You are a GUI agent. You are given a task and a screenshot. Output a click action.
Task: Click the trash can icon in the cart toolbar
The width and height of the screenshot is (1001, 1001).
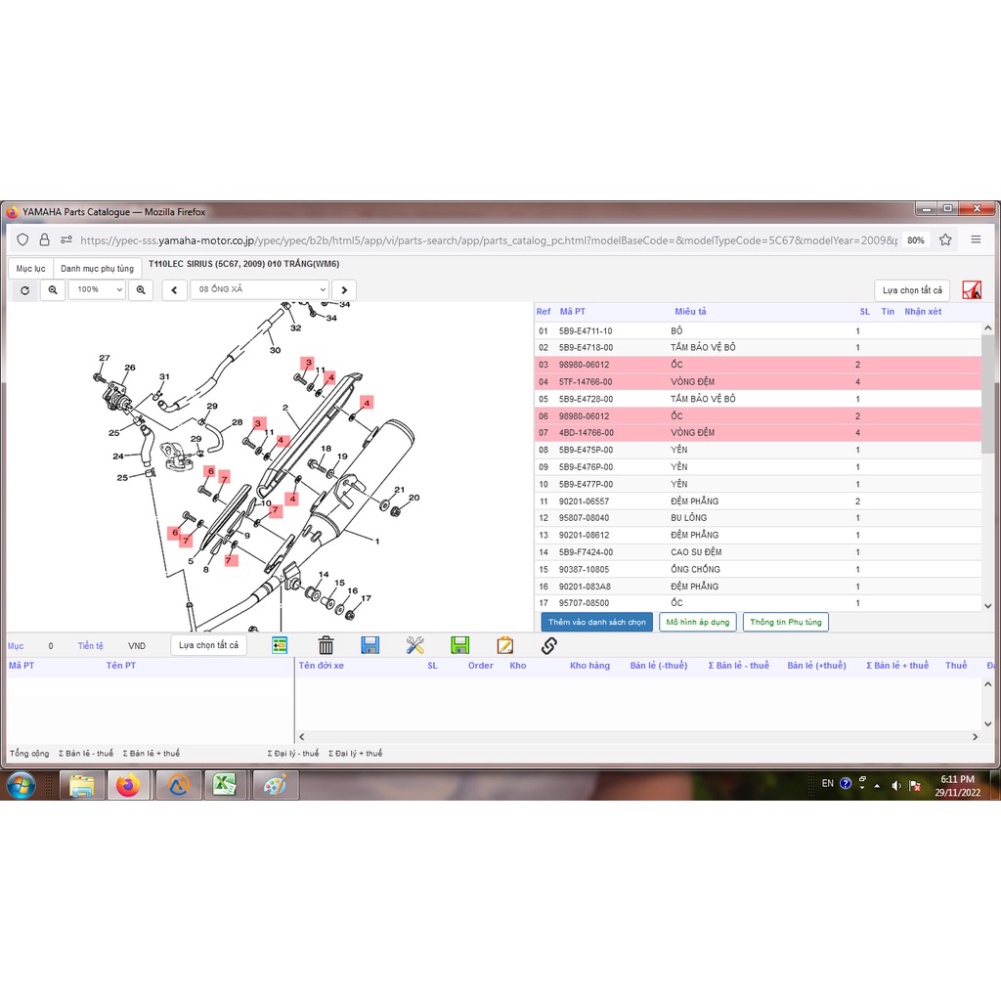(x=326, y=646)
